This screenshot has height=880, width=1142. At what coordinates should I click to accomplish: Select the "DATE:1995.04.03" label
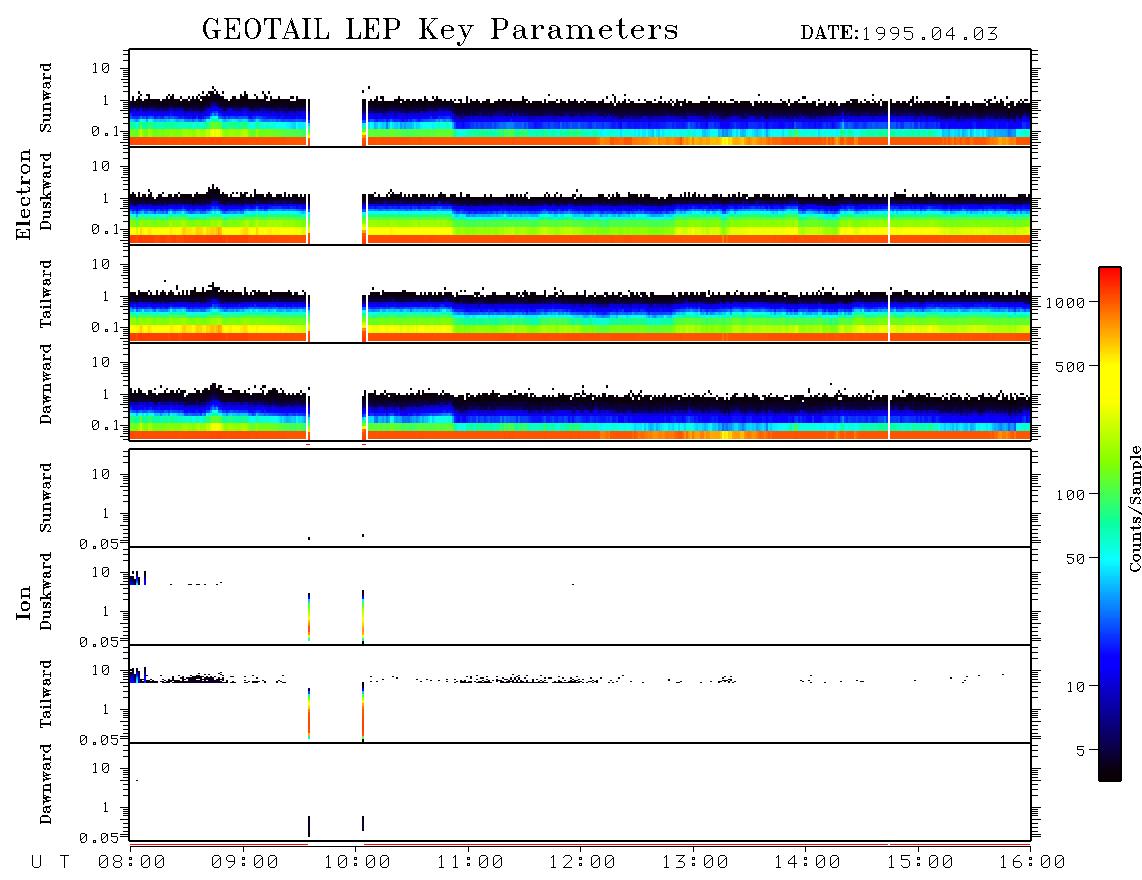pos(899,34)
